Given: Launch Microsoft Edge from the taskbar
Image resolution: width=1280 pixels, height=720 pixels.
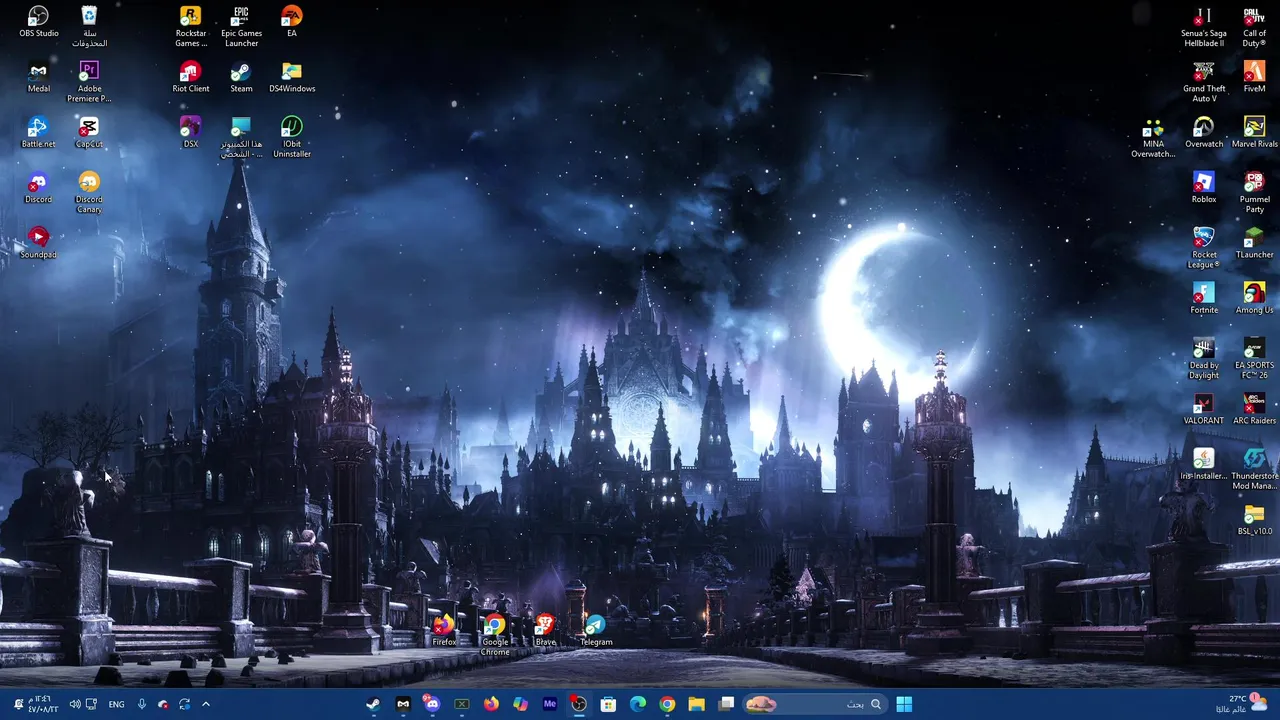Looking at the screenshot, I should (x=638, y=704).
